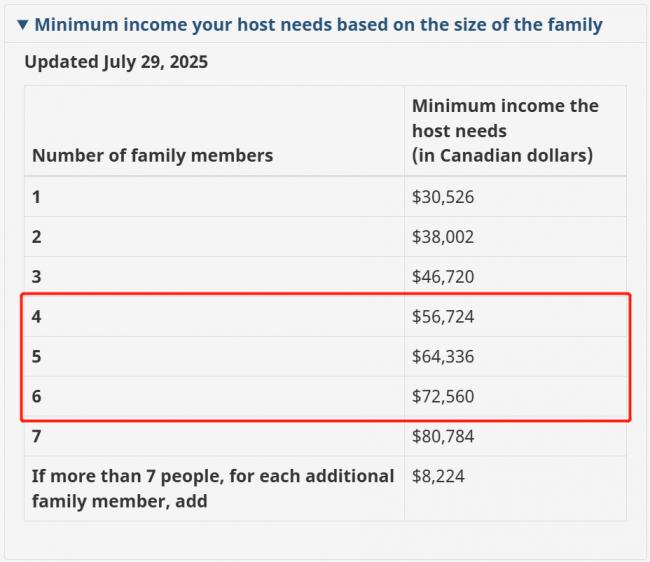Select the $38,002 income cell
The width and height of the screenshot is (650, 562).
pyautogui.click(x=442, y=237)
